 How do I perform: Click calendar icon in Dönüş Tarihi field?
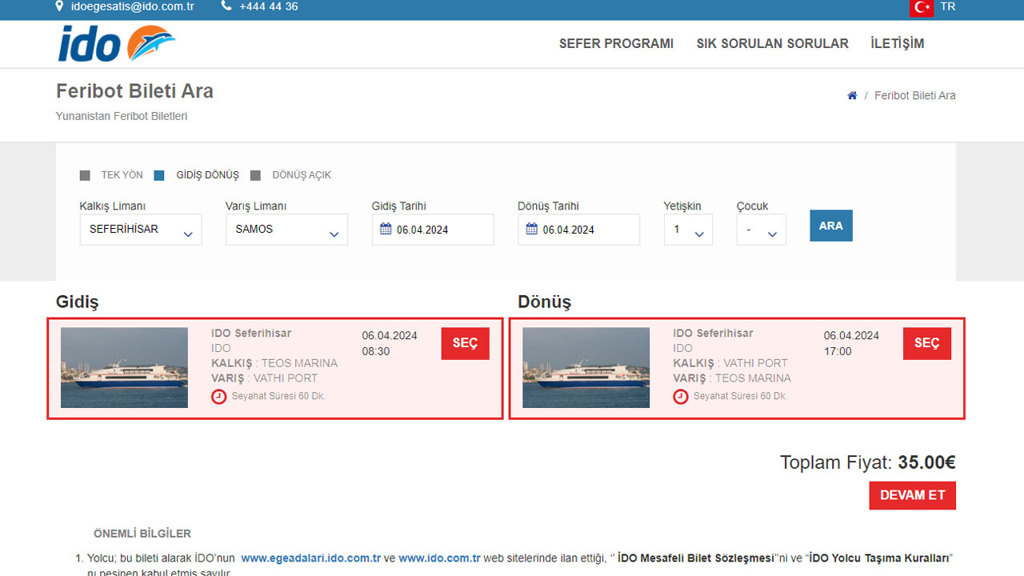(x=532, y=230)
